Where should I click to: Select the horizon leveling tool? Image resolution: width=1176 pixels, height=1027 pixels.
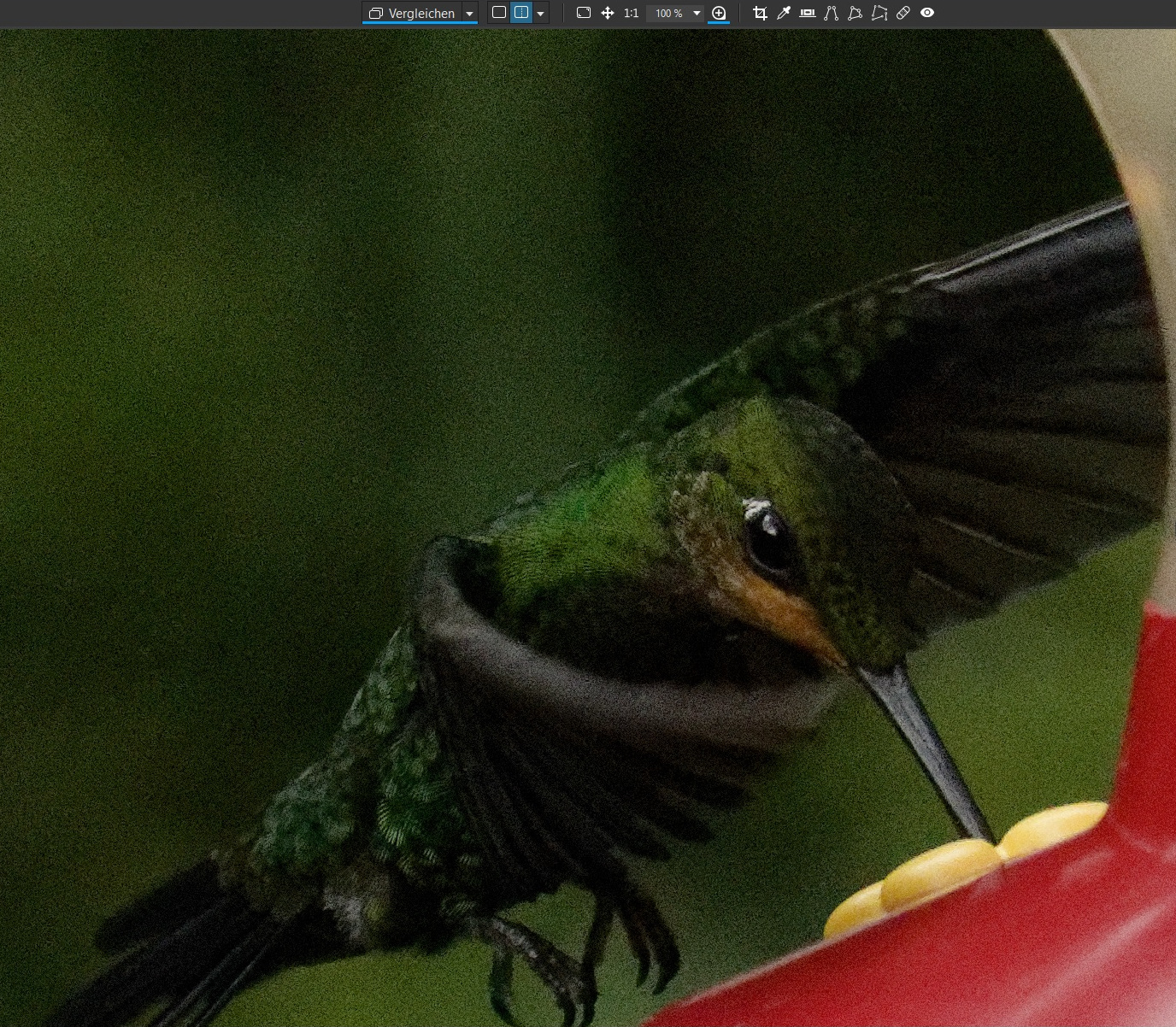(808, 13)
